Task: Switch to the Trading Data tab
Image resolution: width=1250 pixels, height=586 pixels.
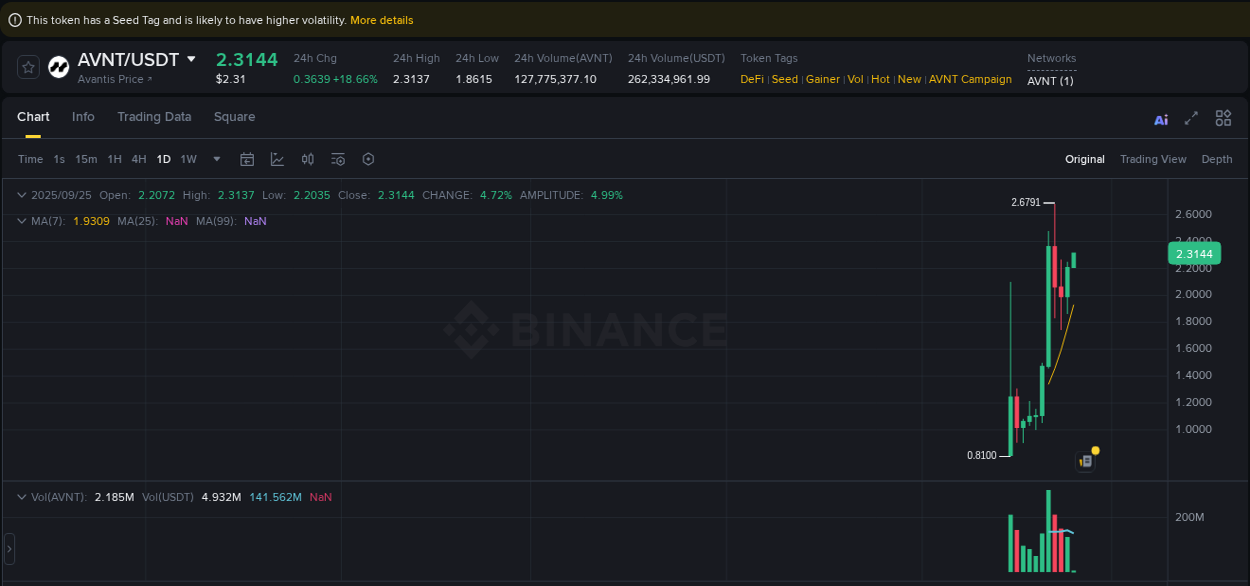Action: click(154, 117)
